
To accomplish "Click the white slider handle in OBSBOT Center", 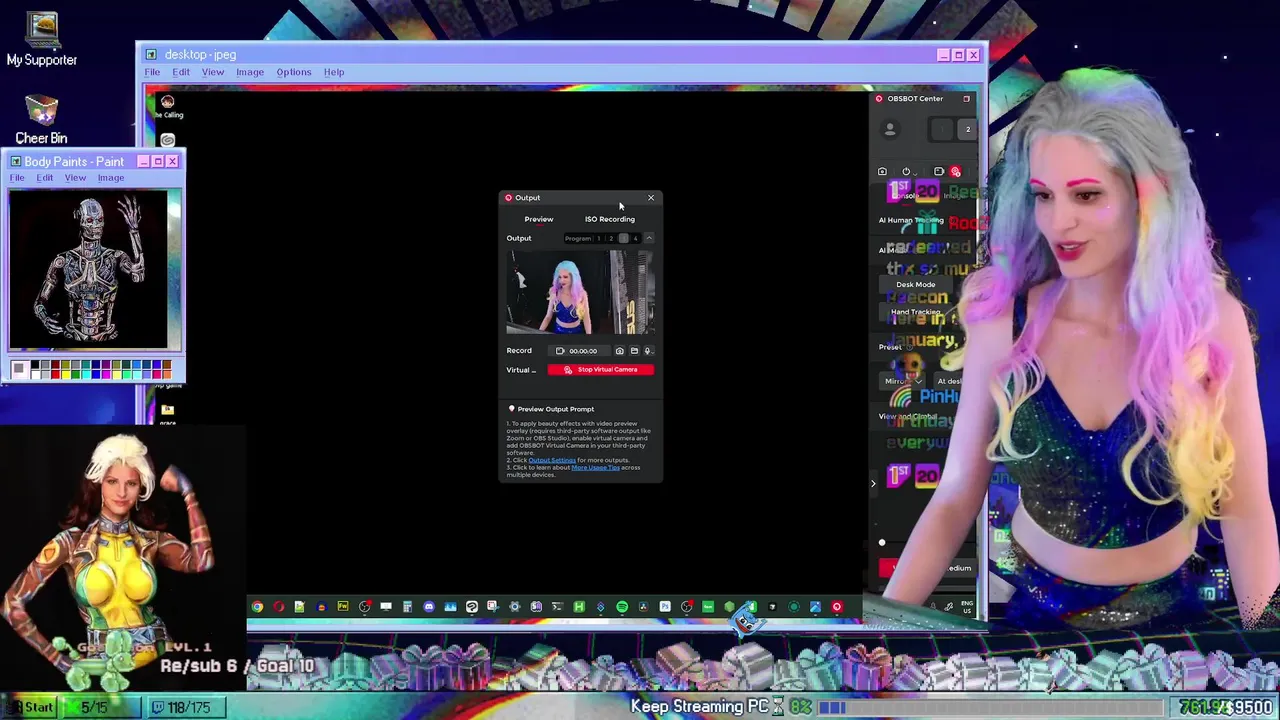I will point(882,543).
